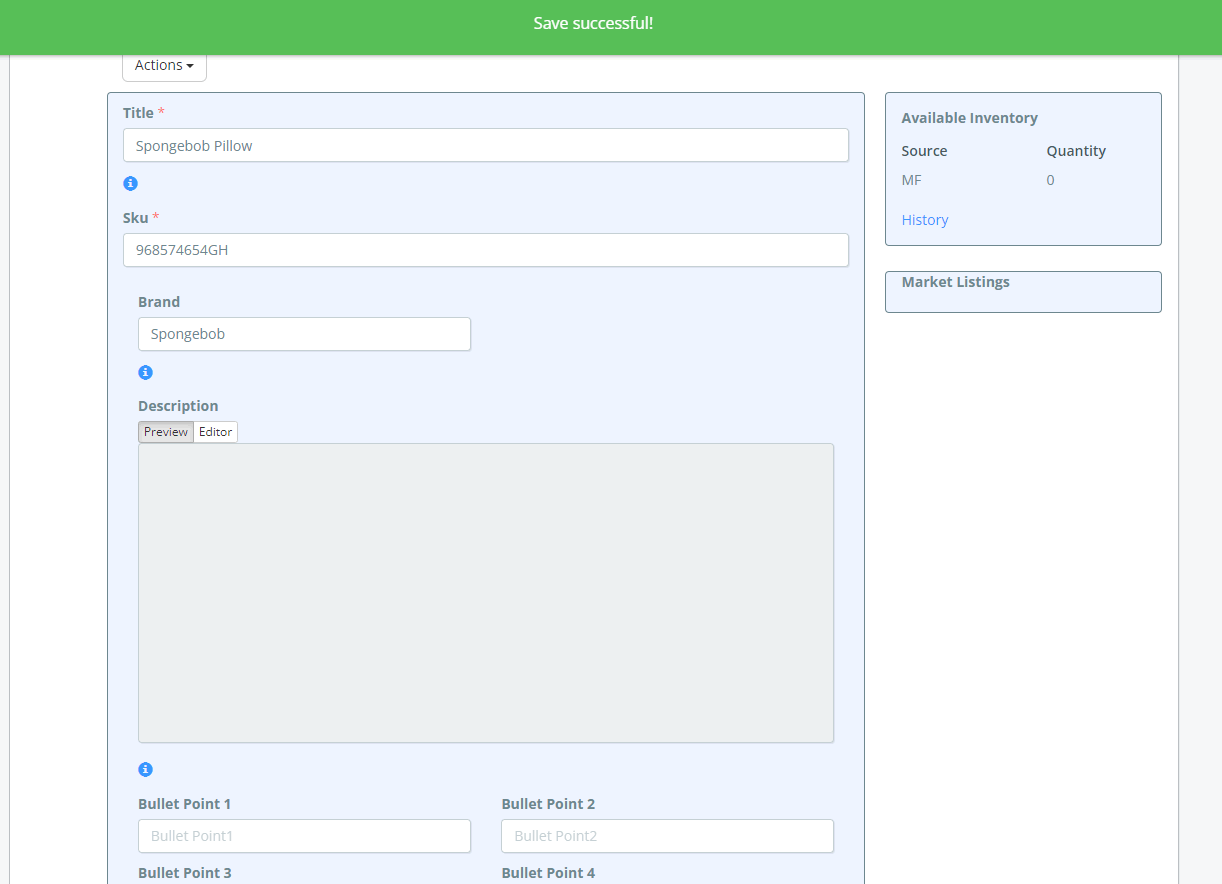1222x884 pixels.
Task: Click the Save successful notification banner
Action: coord(611,27)
